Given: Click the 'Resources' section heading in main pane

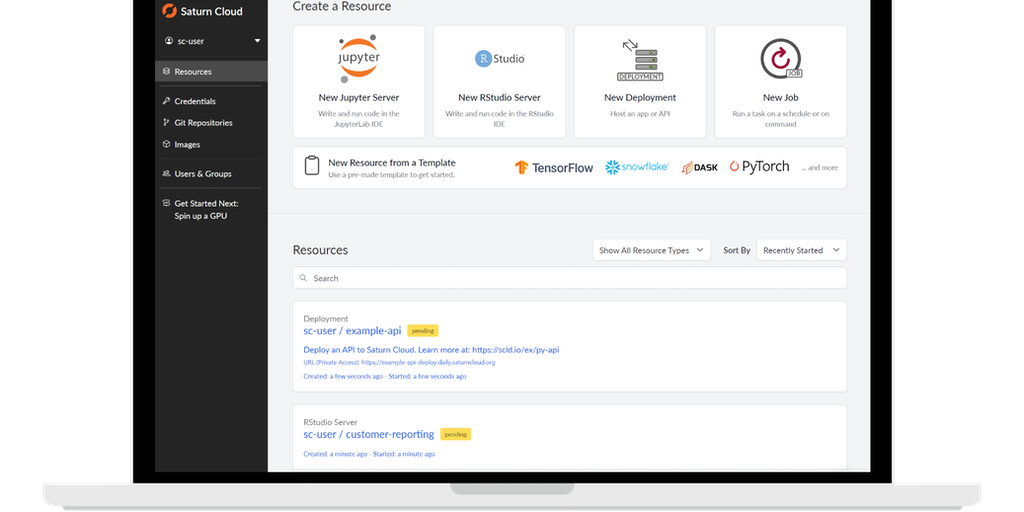Looking at the screenshot, I should tap(320, 250).
